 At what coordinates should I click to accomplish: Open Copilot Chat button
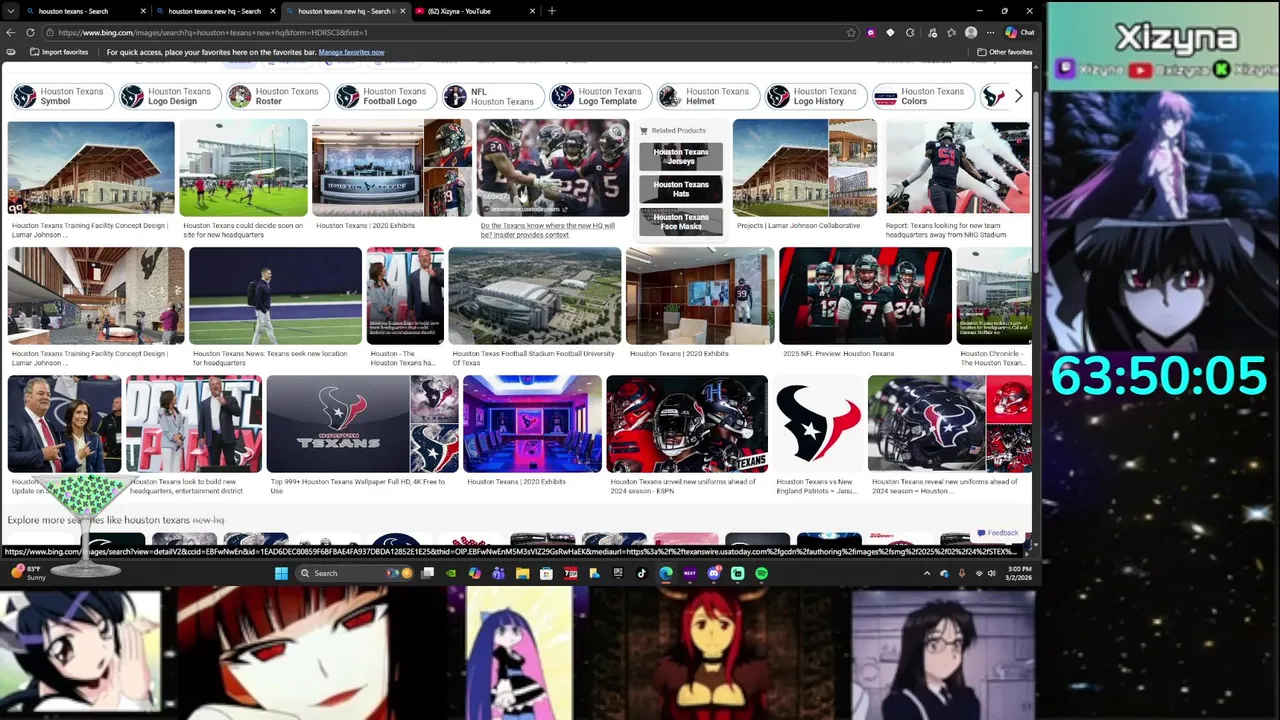(1020, 32)
